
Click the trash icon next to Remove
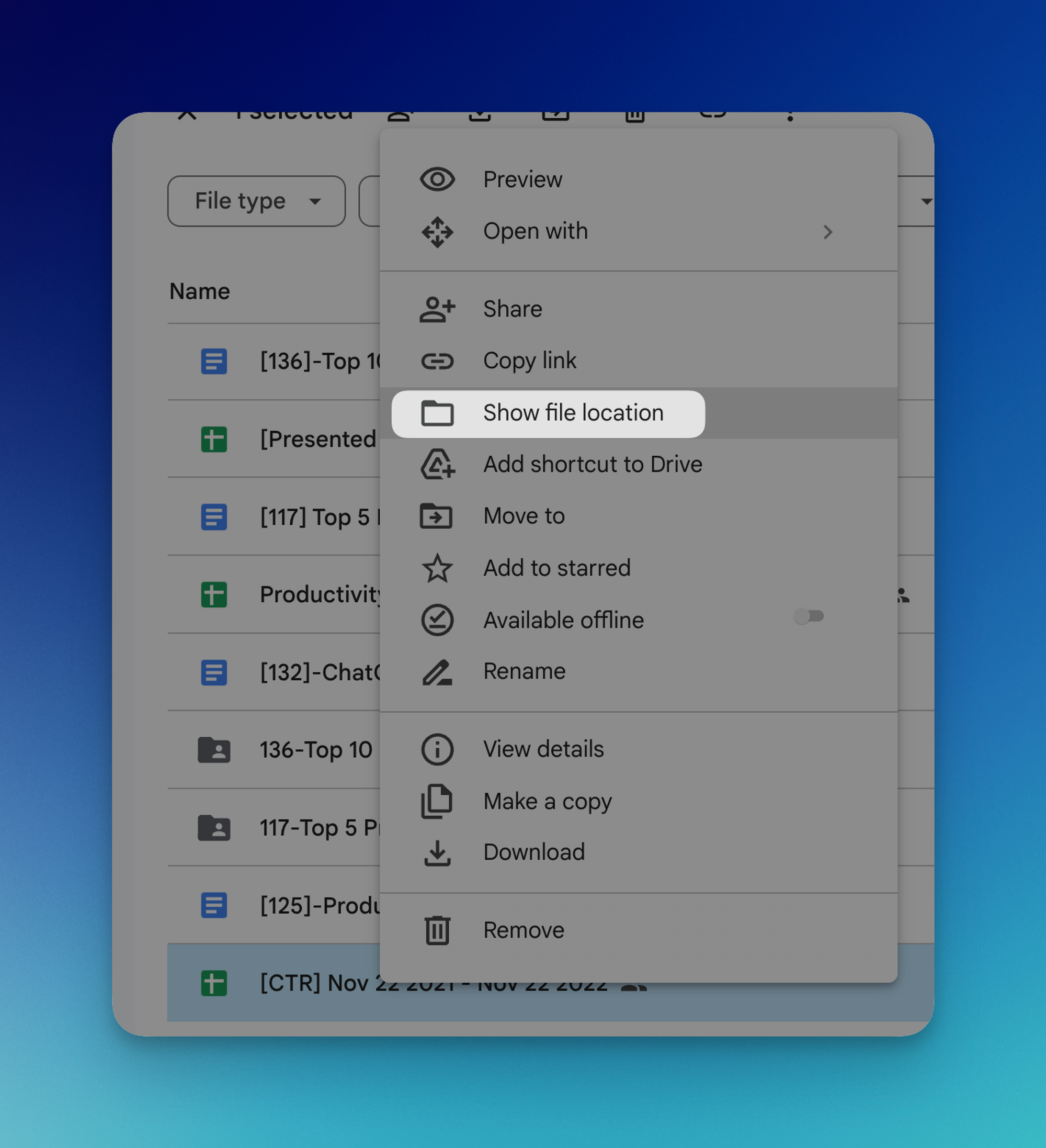tap(437, 930)
